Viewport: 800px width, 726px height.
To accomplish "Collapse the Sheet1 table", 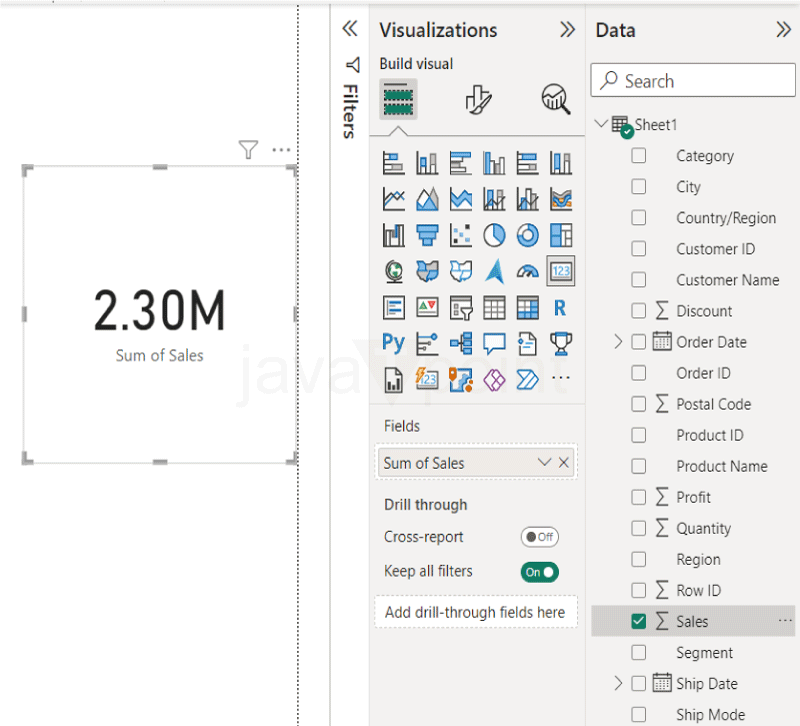I will tap(602, 123).
